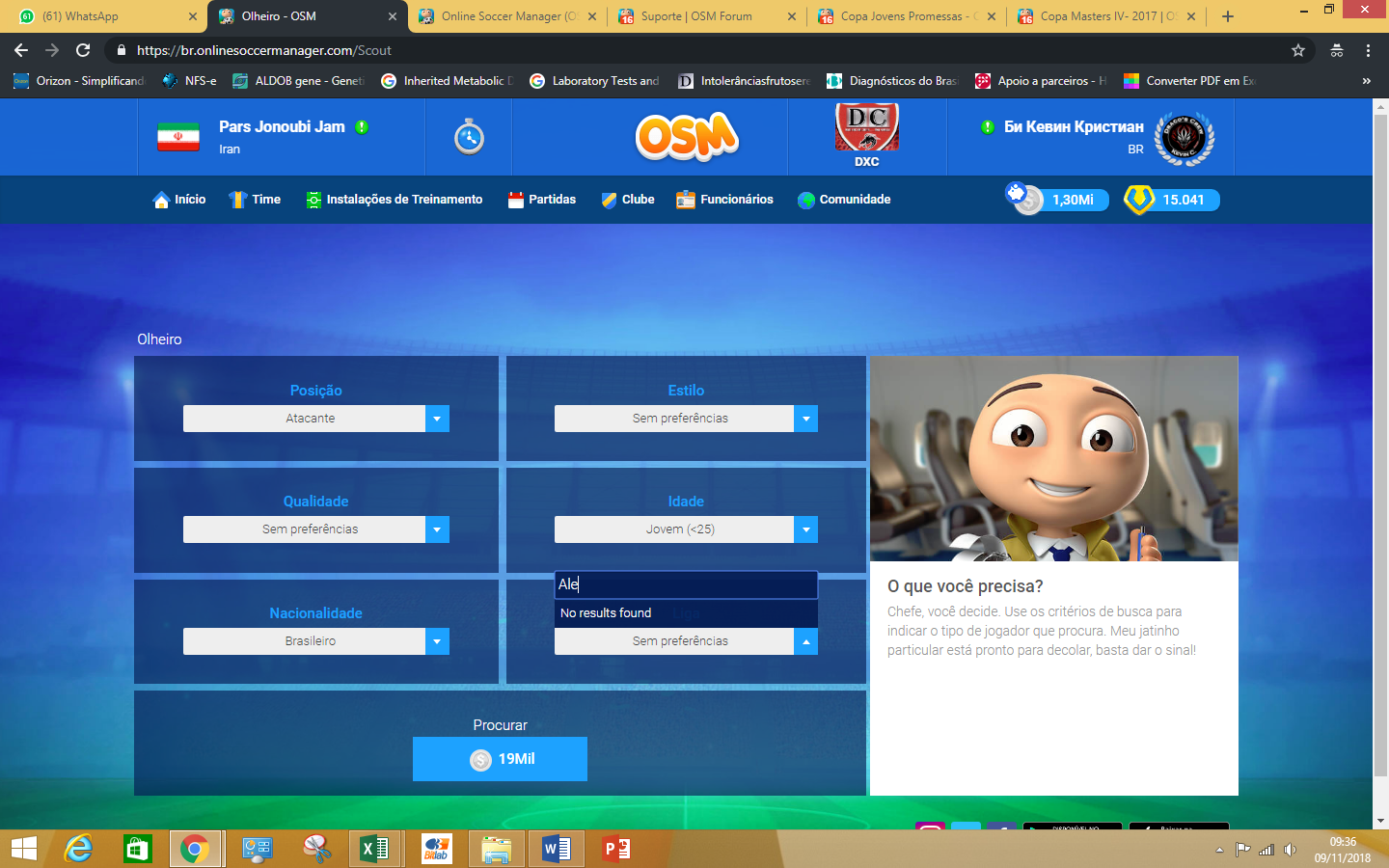Launch Internet Explorer from taskbar
Screen dimensions: 1389x868
coord(79,849)
